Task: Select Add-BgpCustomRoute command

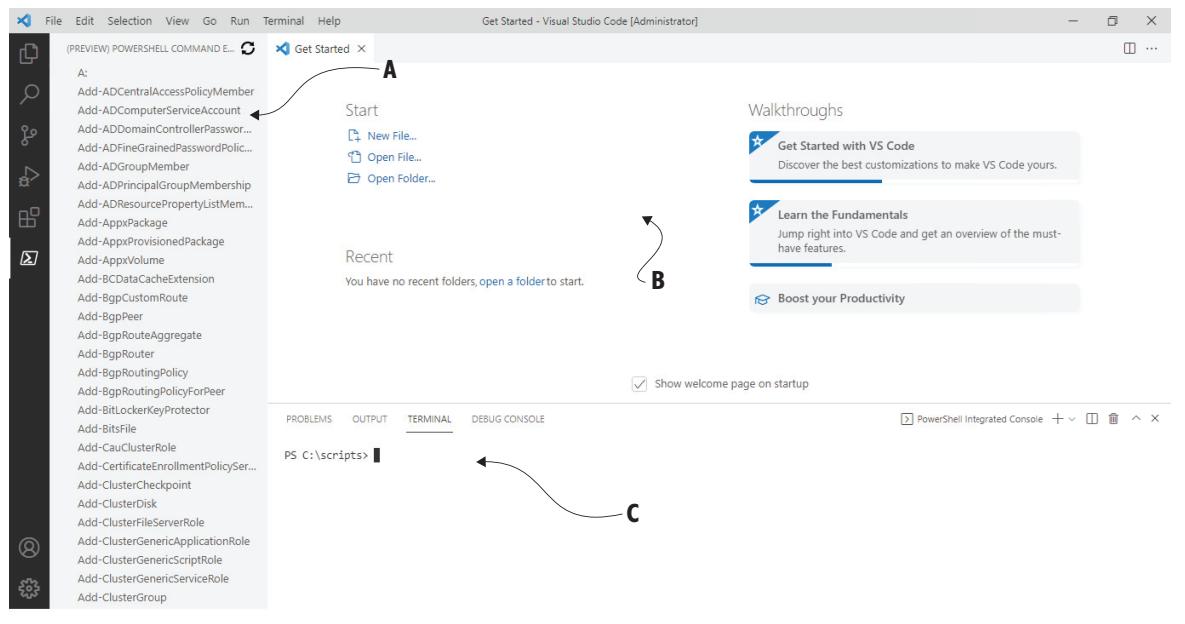Action: click(x=132, y=298)
